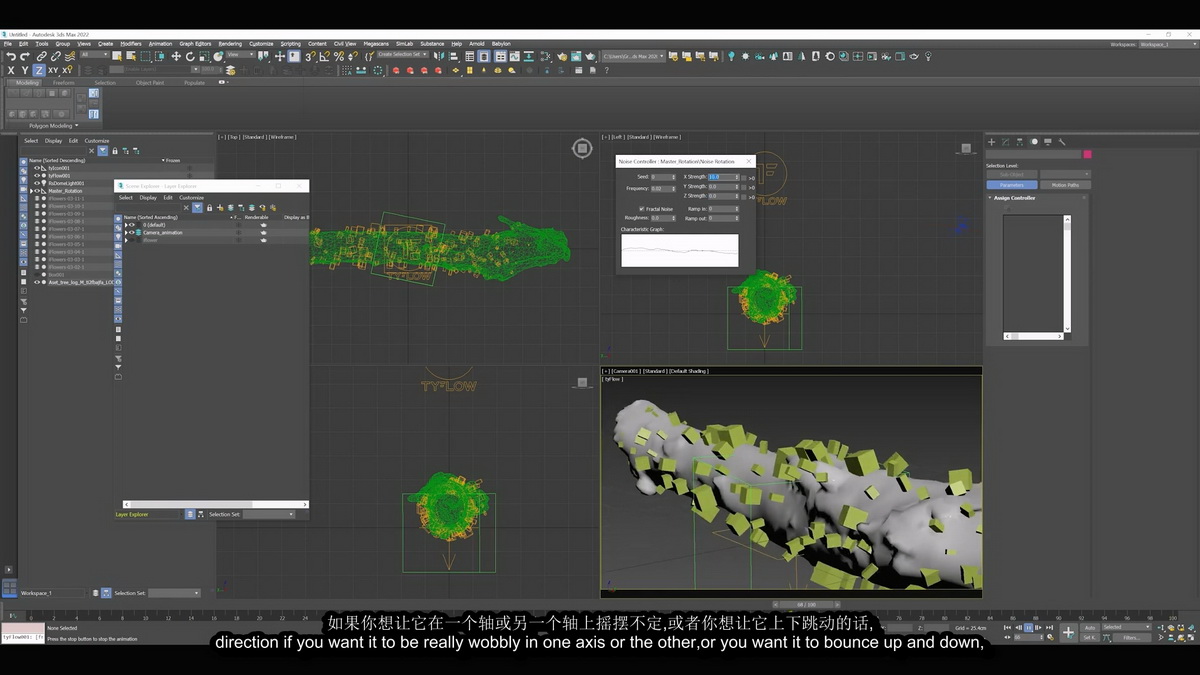Toggle the Percent Snap icon
Image resolution: width=1200 pixels, height=675 pixels.
339,56
